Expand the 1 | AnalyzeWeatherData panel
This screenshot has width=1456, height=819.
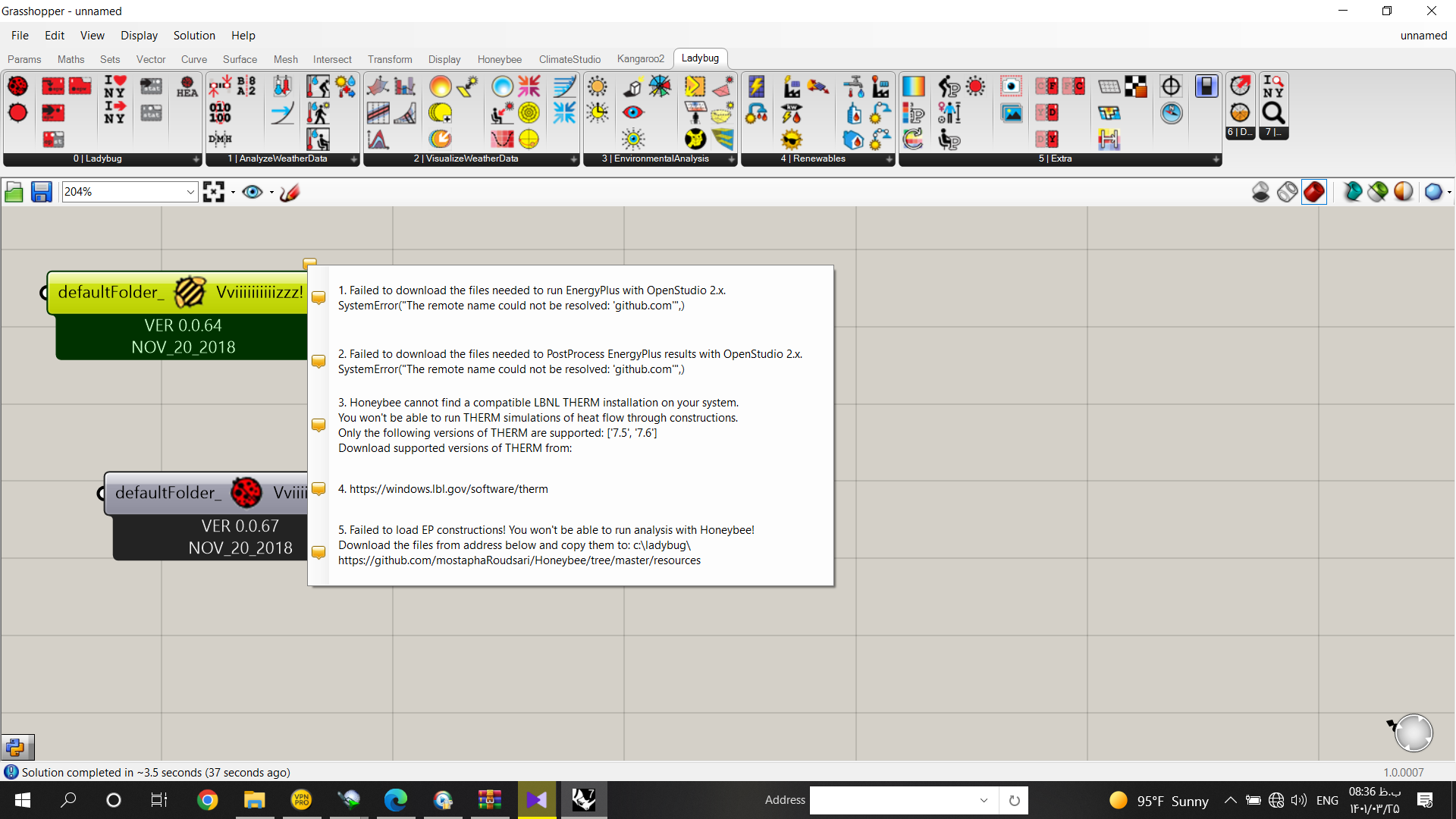pyautogui.click(x=353, y=159)
